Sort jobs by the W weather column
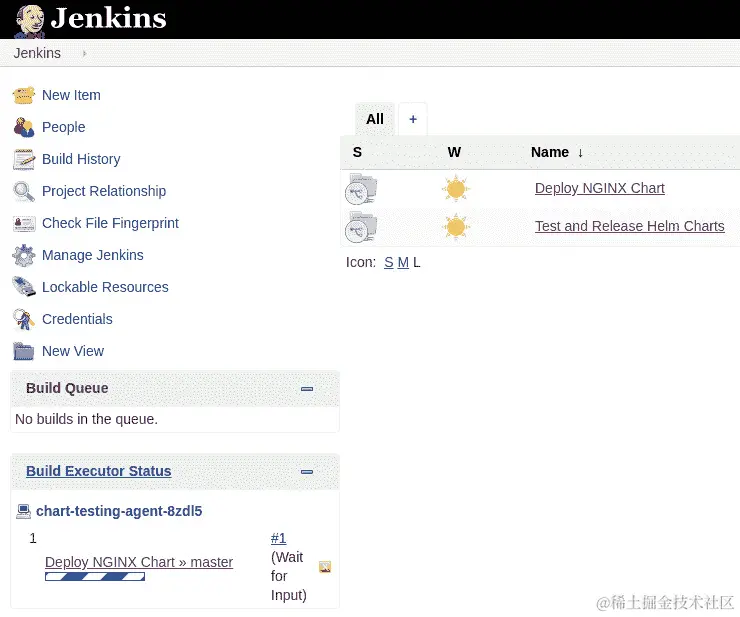This screenshot has height=617, width=740. coord(454,152)
